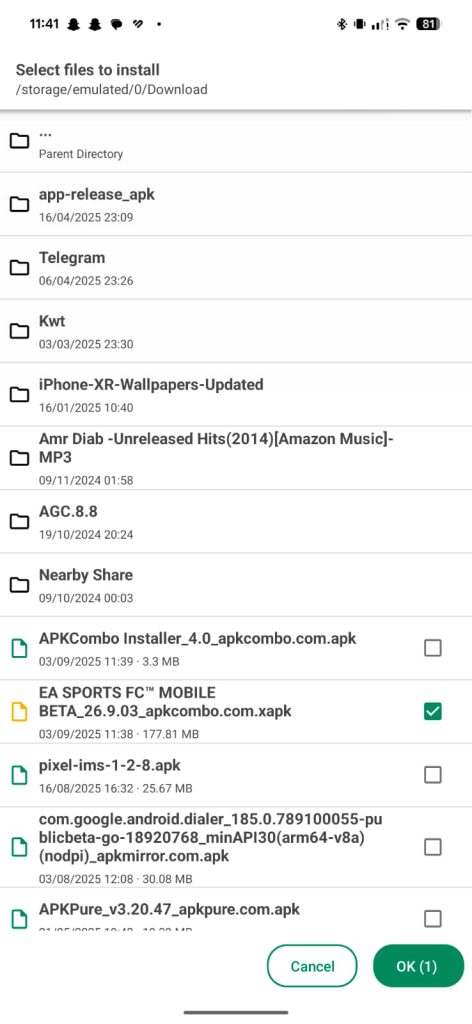Image resolution: width=472 pixels, height=1024 pixels.
Task: Tap the APKCombo Installer file icon
Action: 20,648
